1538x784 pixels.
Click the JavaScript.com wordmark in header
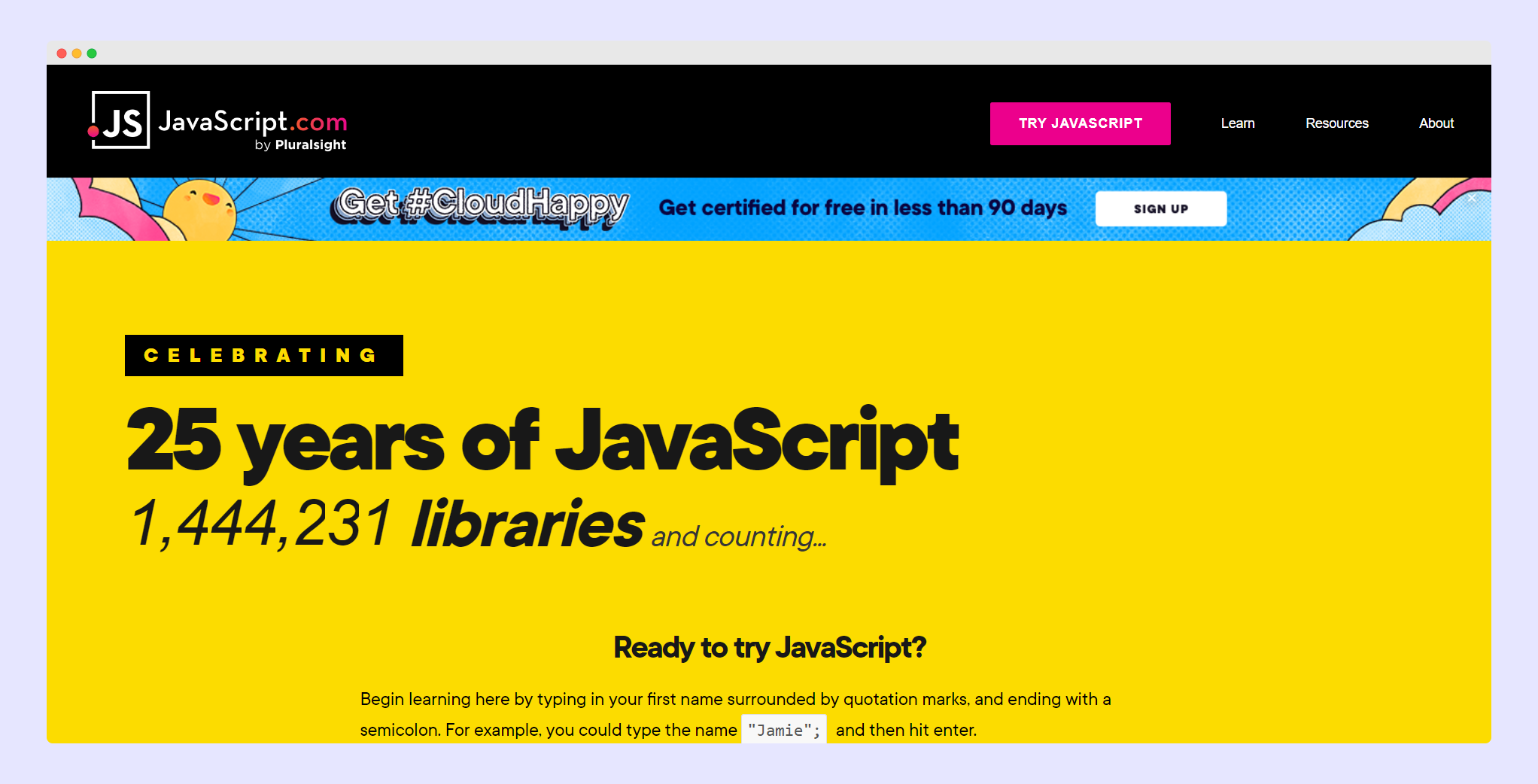tap(252, 120)
